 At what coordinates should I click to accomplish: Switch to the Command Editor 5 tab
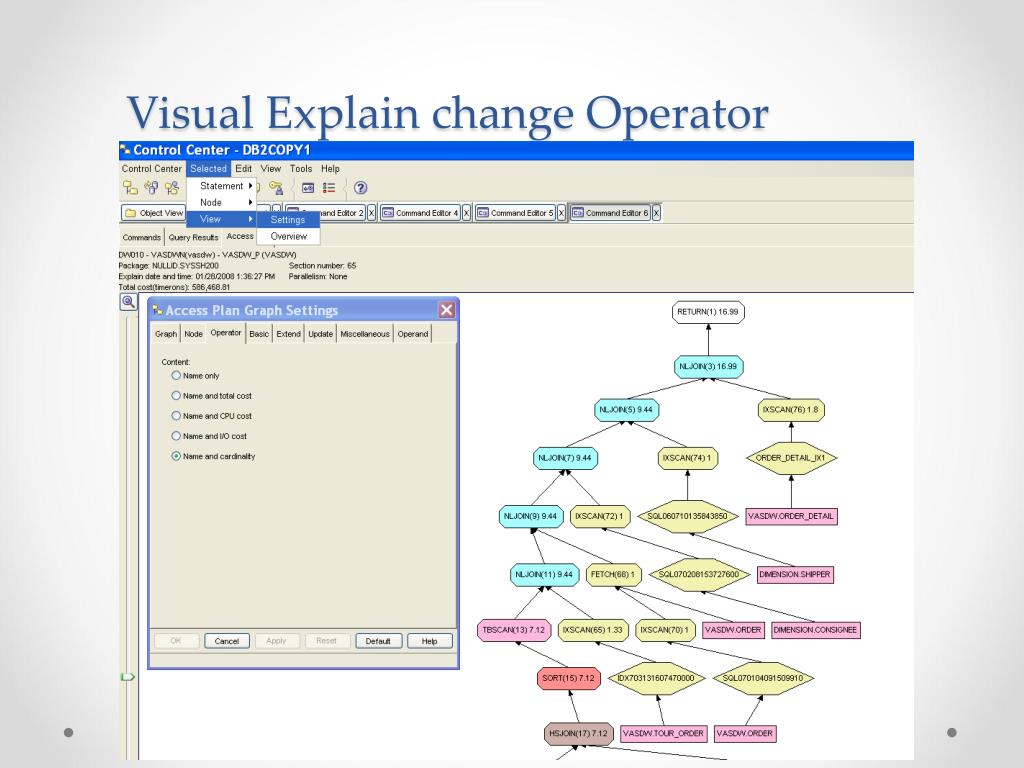tap(516, 213)
